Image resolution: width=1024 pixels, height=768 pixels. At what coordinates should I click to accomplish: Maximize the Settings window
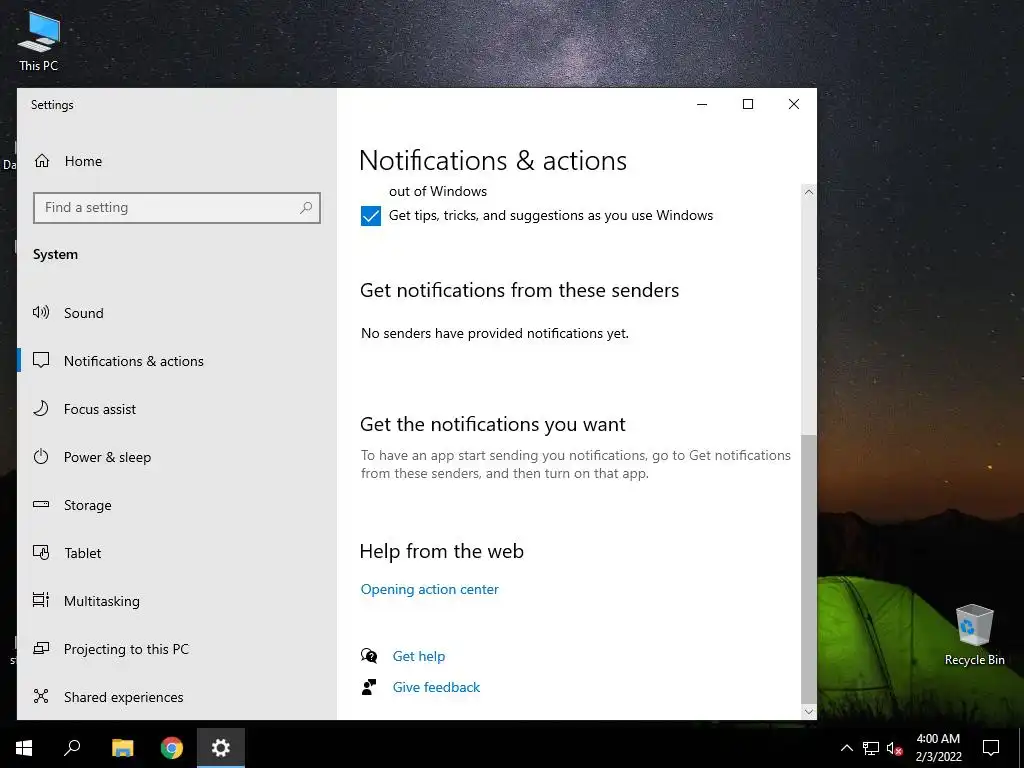tap(748, 104)
